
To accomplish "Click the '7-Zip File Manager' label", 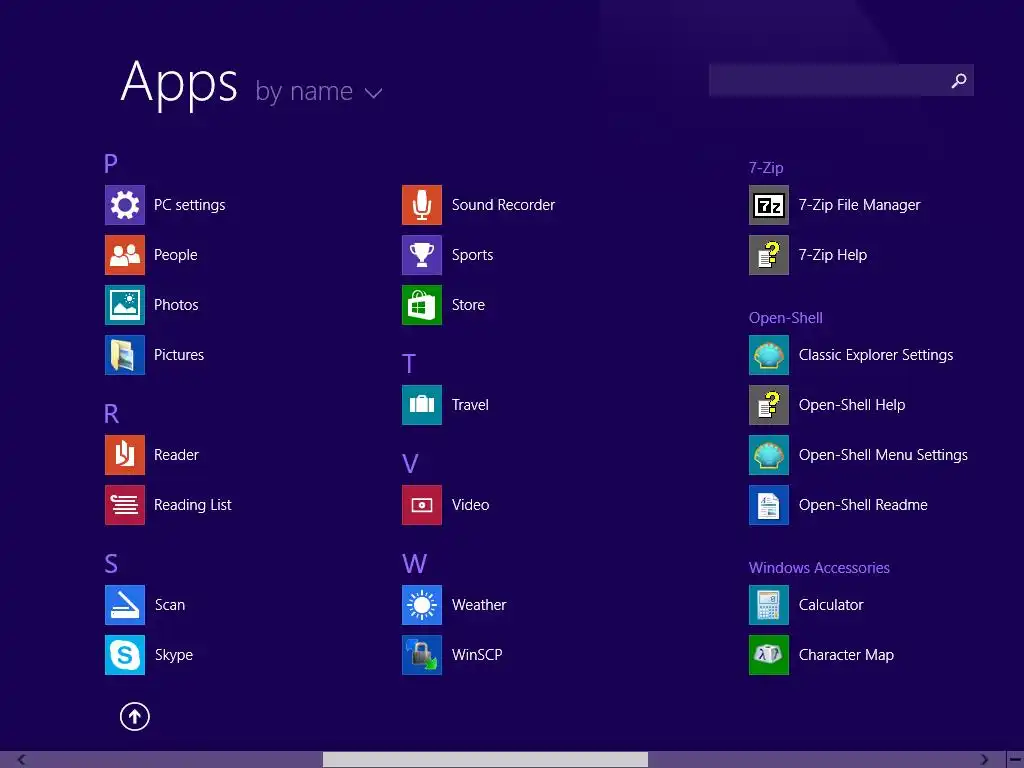I will click(x=859, y=205).
